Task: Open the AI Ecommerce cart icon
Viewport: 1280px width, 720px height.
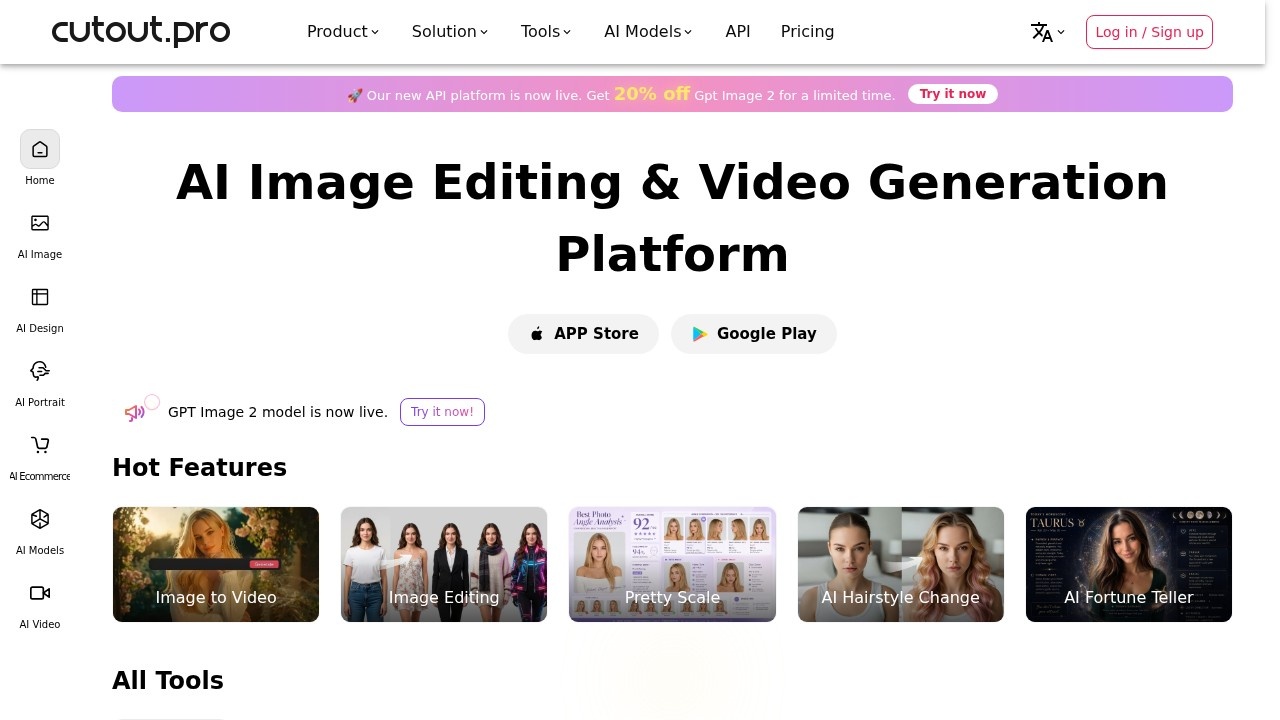Action: 40,445
